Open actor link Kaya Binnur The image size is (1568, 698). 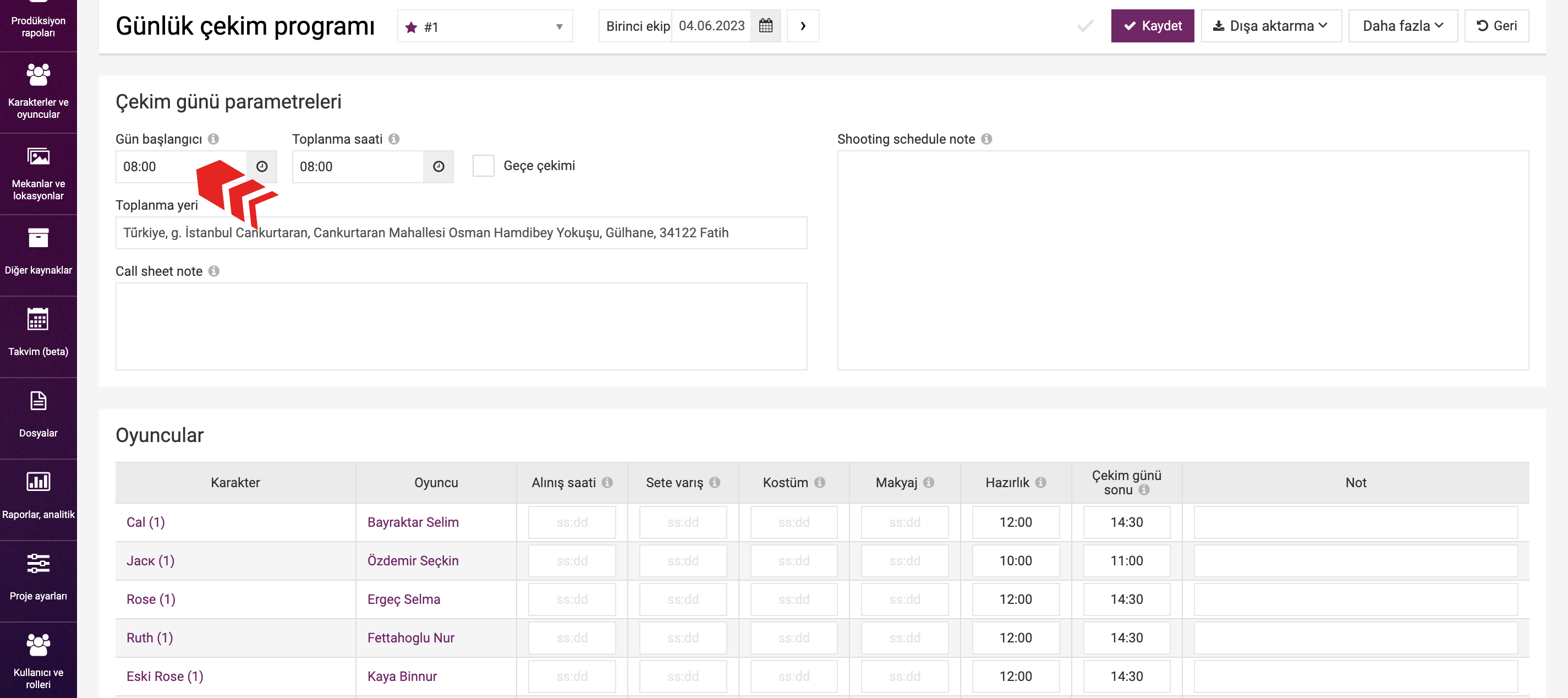402,676
